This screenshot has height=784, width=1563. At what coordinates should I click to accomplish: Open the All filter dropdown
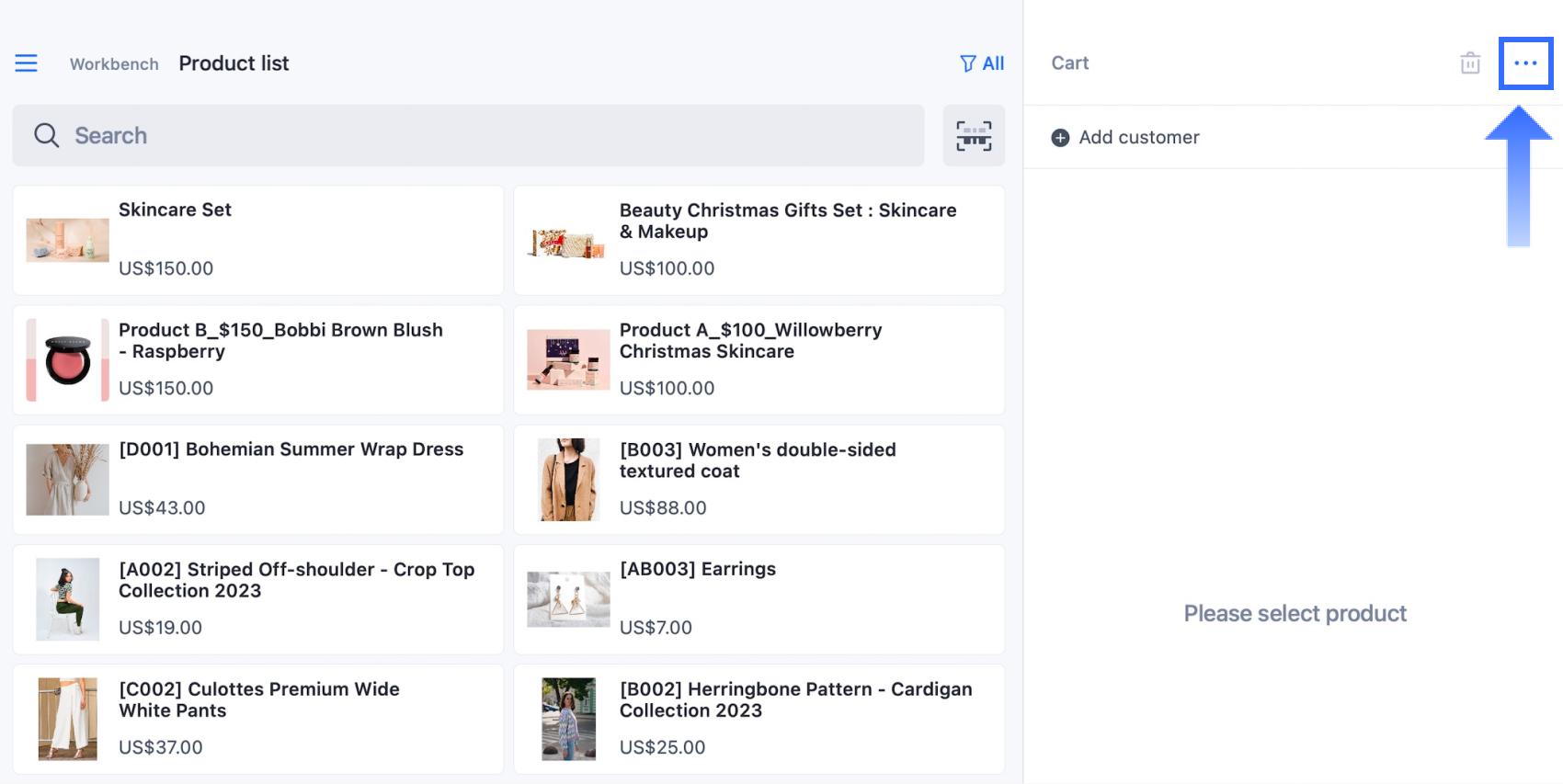click(982, 63)
